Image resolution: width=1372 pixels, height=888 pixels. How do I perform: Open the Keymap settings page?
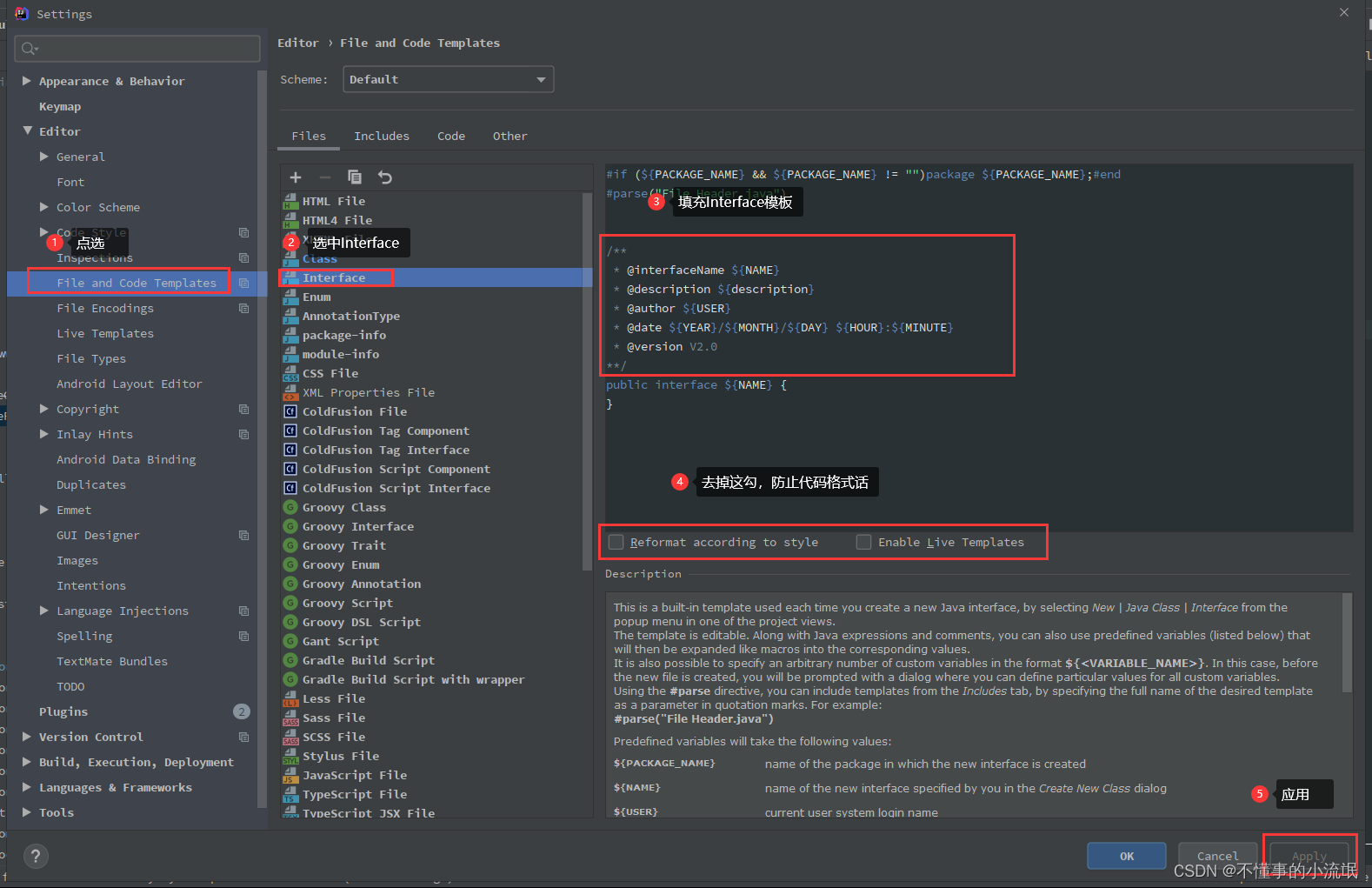pos(60,107)
